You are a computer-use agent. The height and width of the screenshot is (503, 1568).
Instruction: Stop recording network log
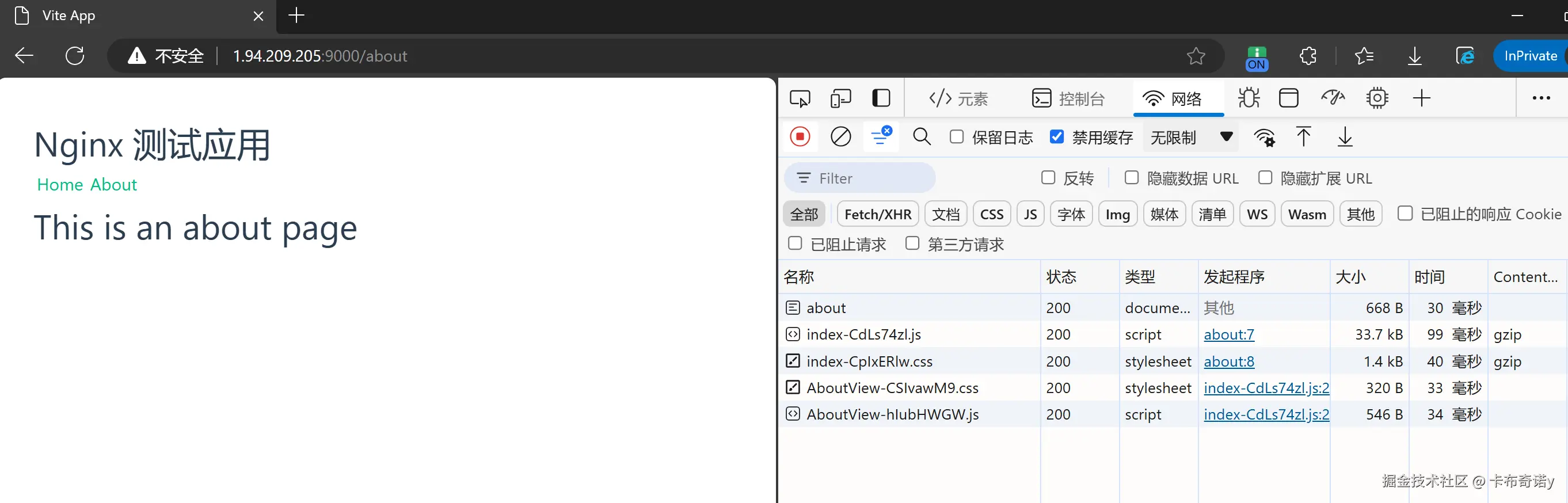pos(800,137)
